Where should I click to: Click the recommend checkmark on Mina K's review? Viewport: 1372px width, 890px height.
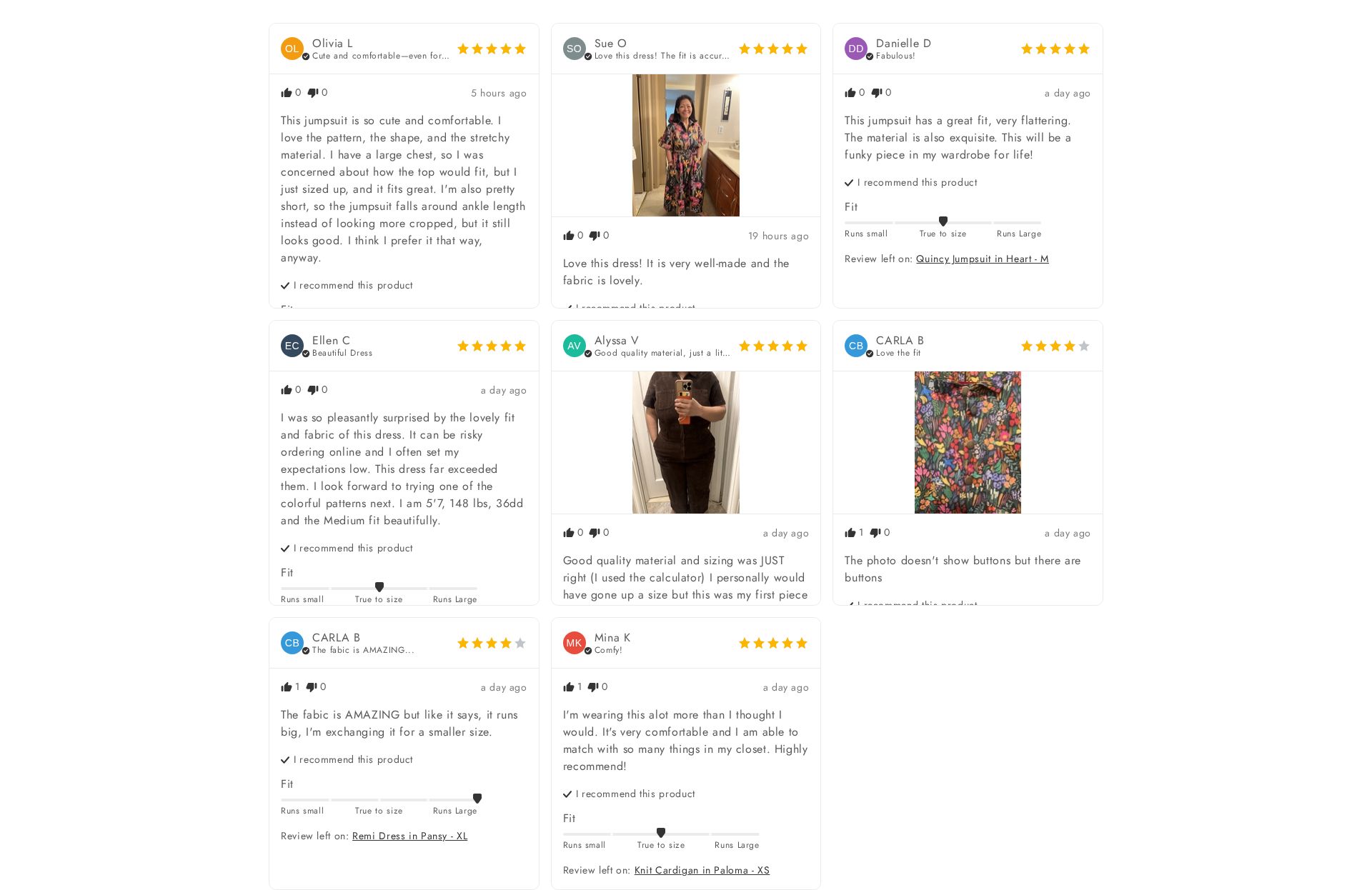tap(567, 794)
